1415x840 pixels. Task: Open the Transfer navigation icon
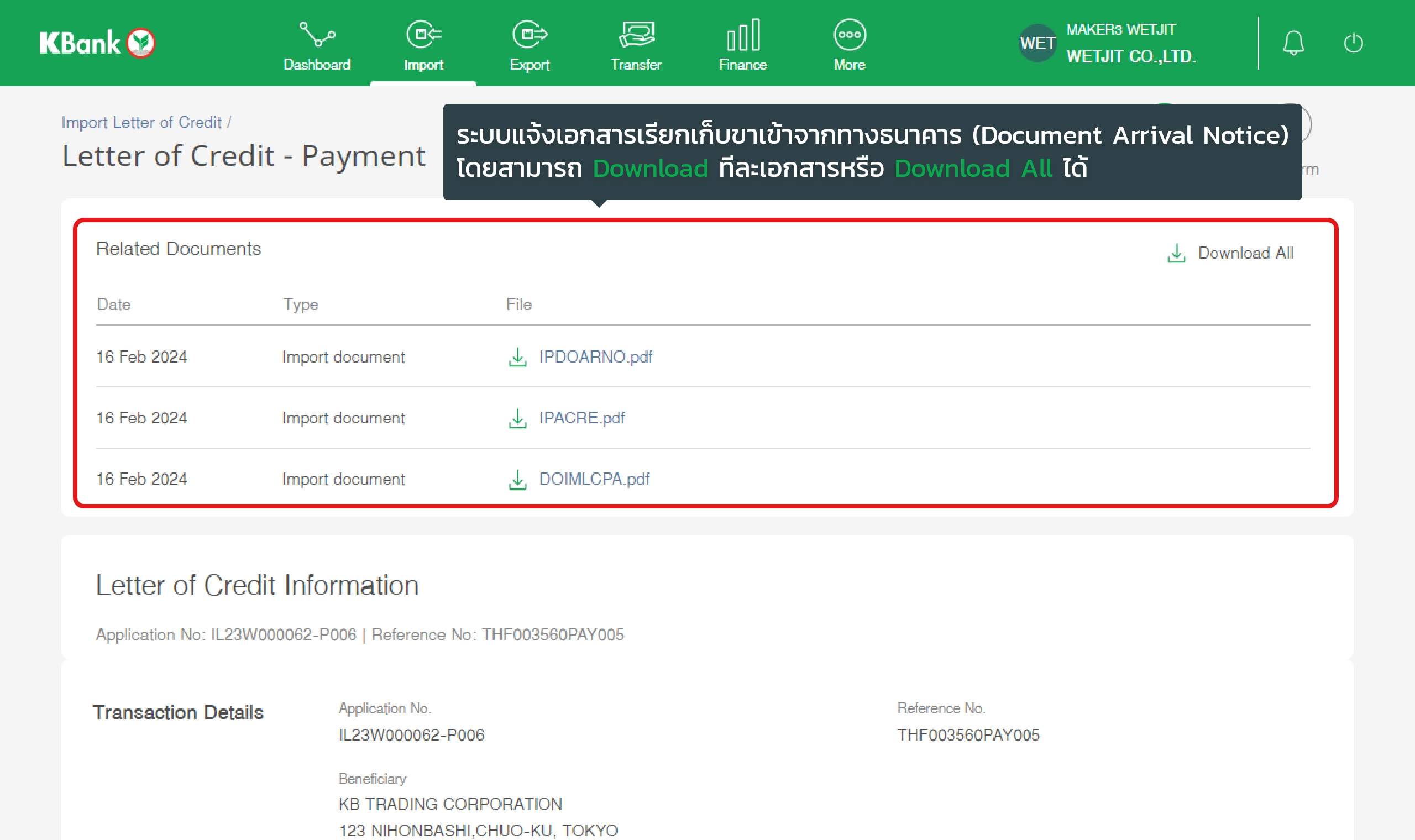click(x=636, y=34)
